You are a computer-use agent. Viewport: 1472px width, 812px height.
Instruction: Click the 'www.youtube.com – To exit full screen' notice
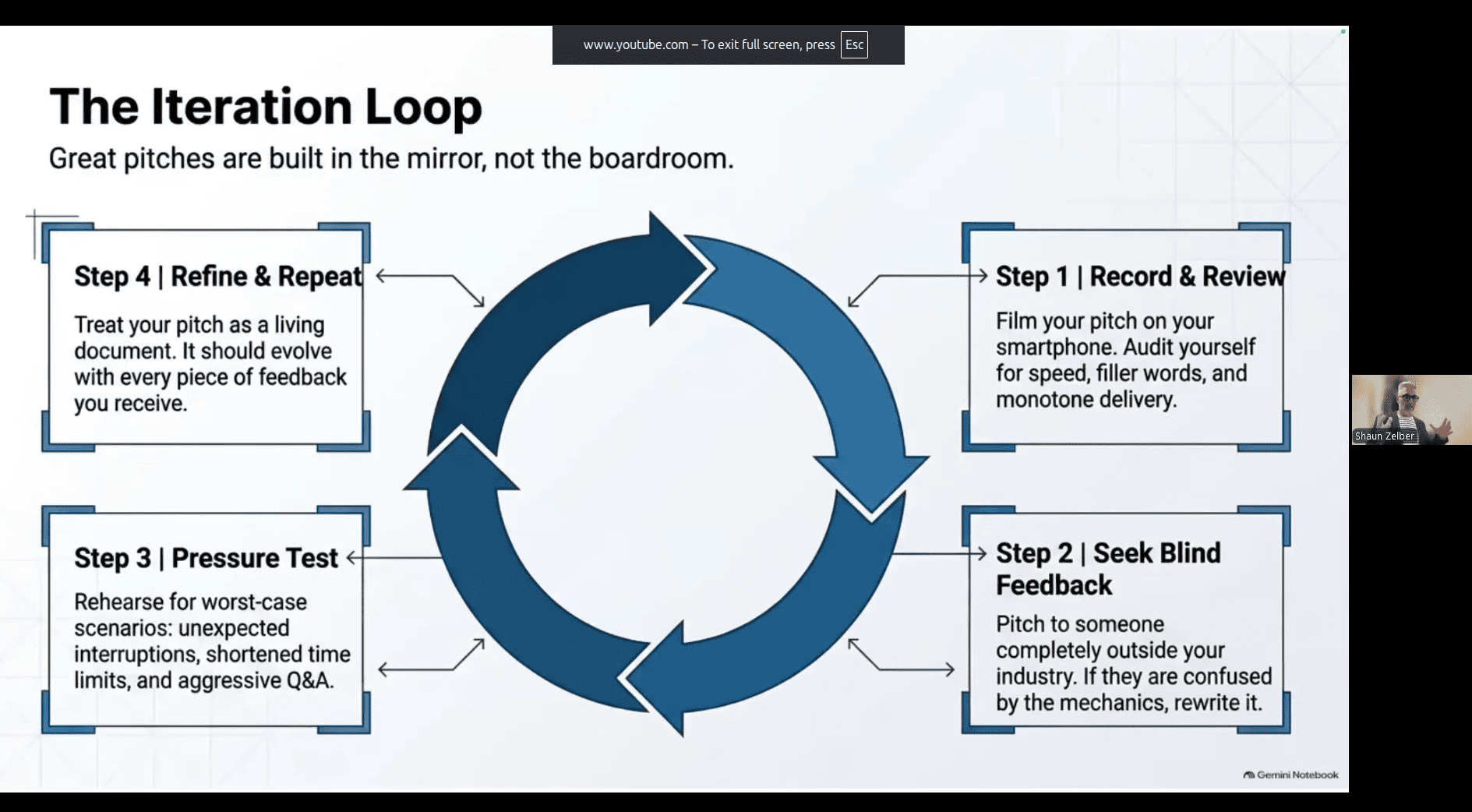pos(728,45)
